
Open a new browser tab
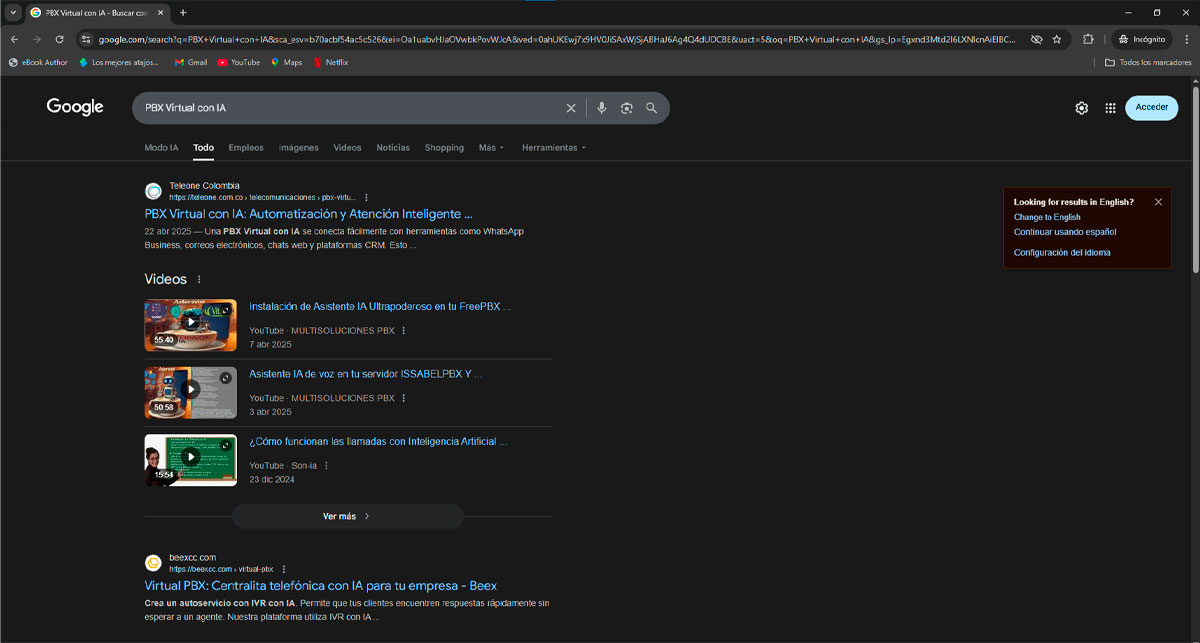click(183, 13)
